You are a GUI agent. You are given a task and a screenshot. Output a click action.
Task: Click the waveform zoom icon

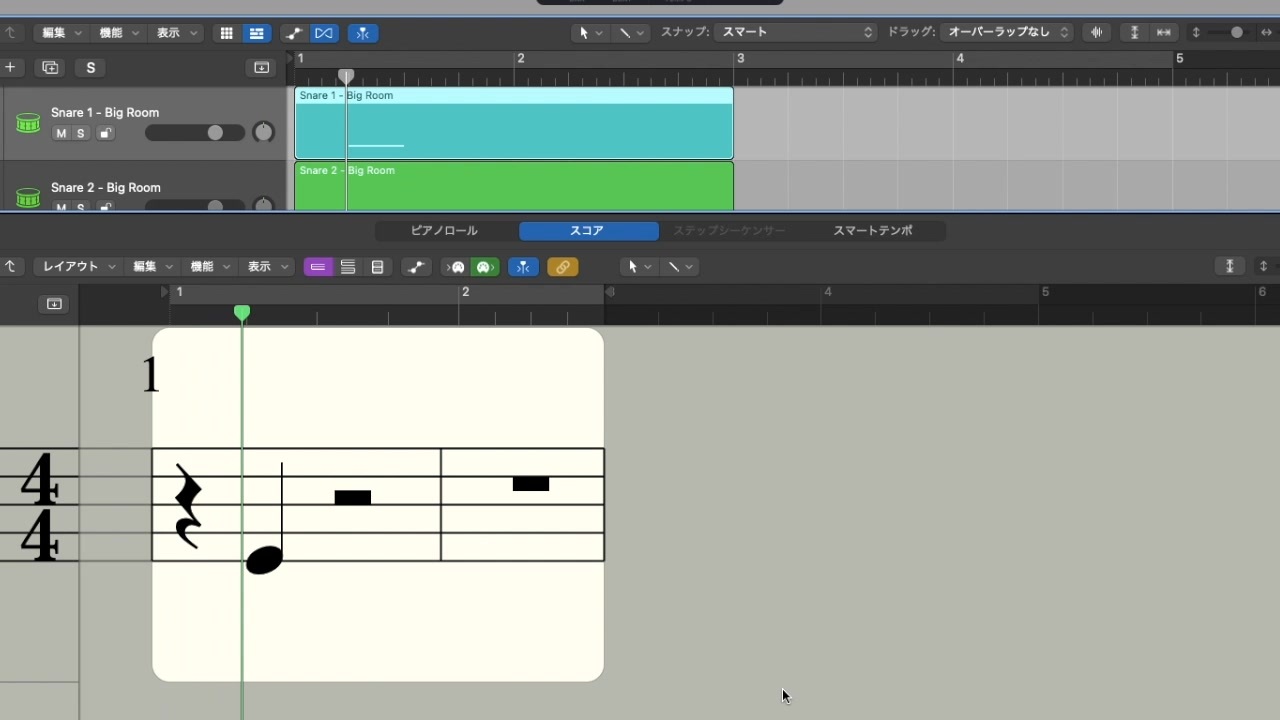point(1097,33)
